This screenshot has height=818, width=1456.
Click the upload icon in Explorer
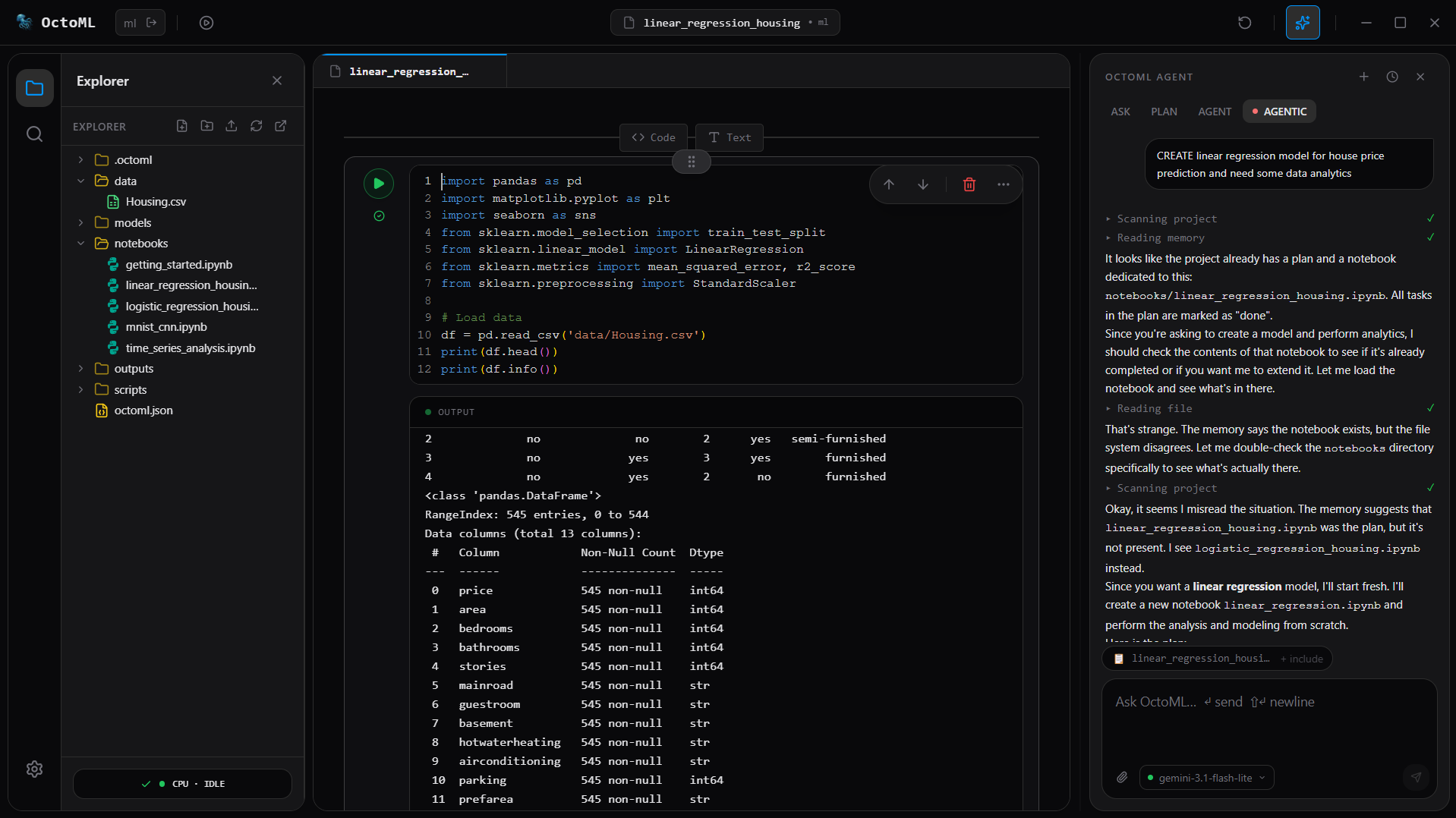coord(232,126)
